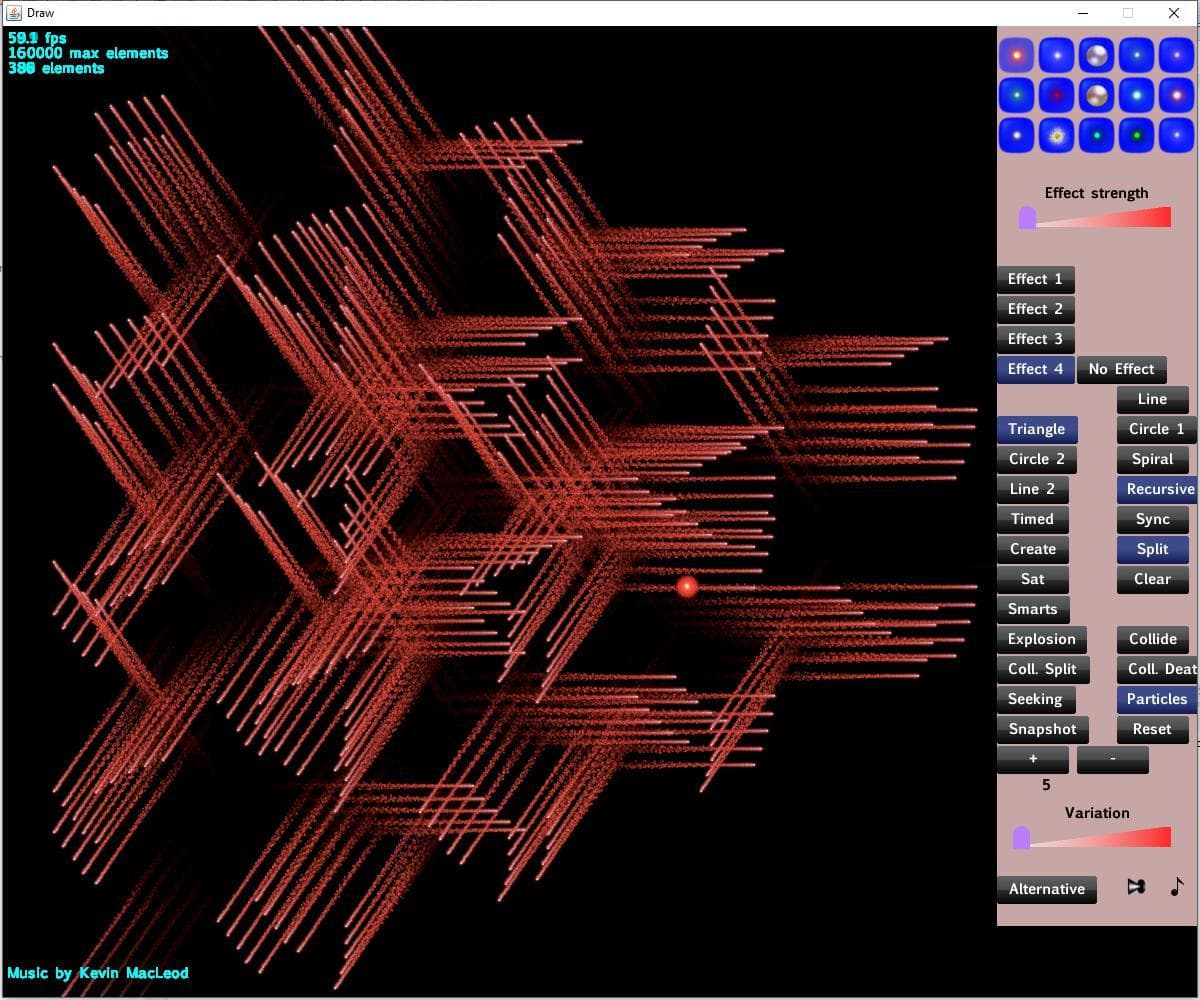Screen dimensions: 1200x1000
Task: Select the orange-red glowing particle swatch
Action: (1017, 55)
